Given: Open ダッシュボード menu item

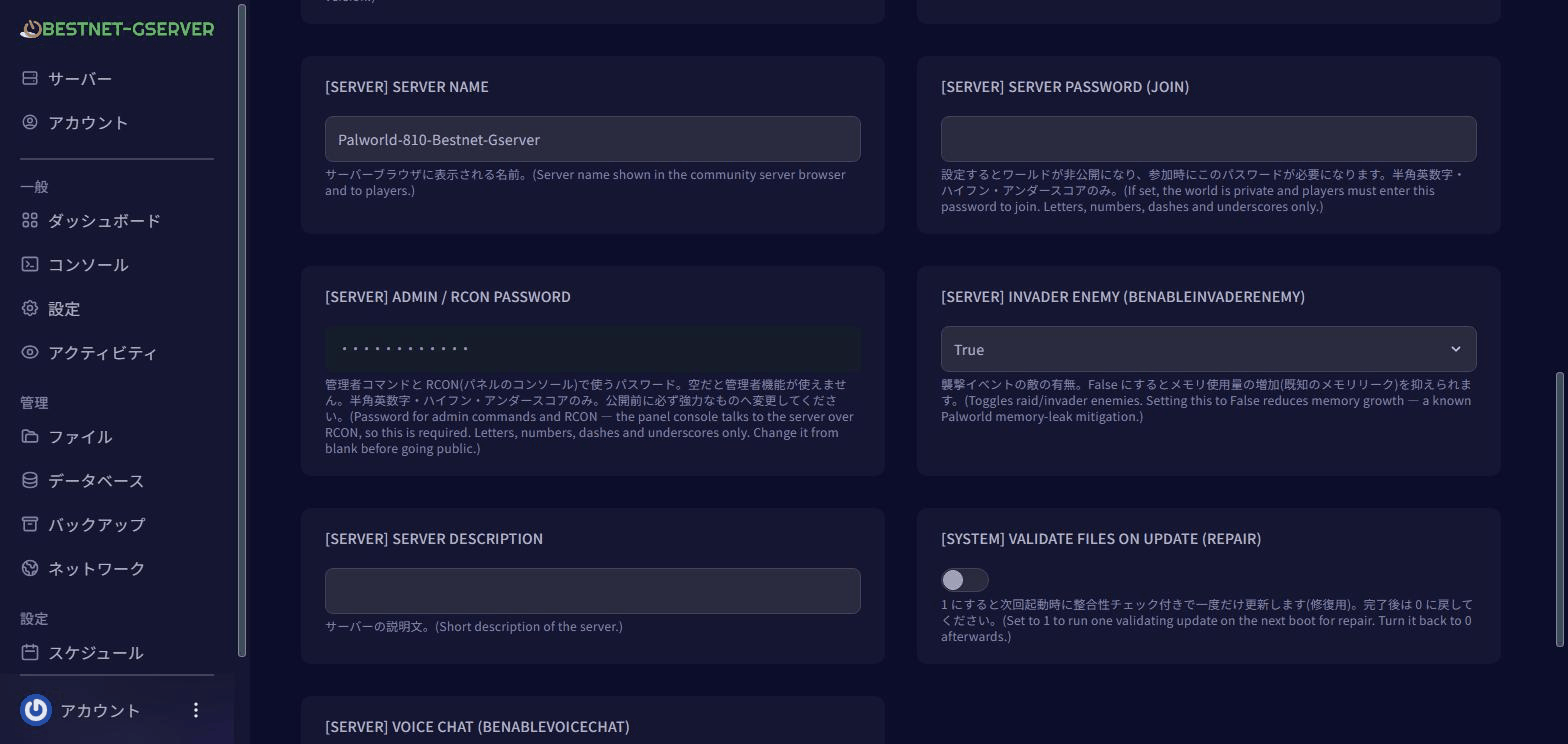Looking at the screenshot, I should (x=104, y=220).
